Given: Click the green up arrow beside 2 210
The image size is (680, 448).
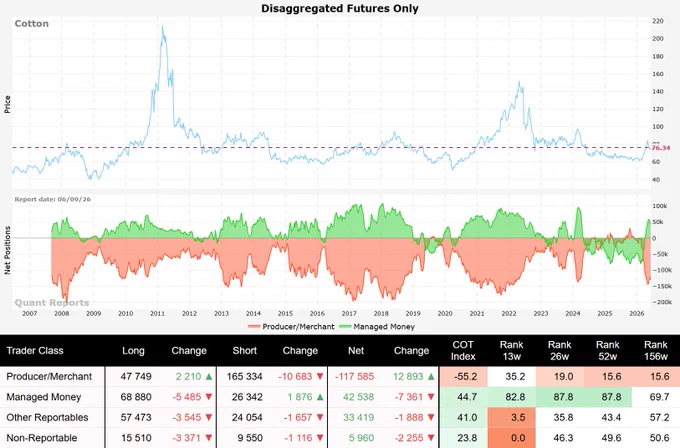Looking at the screenshot, I should (x=209, y=376).
